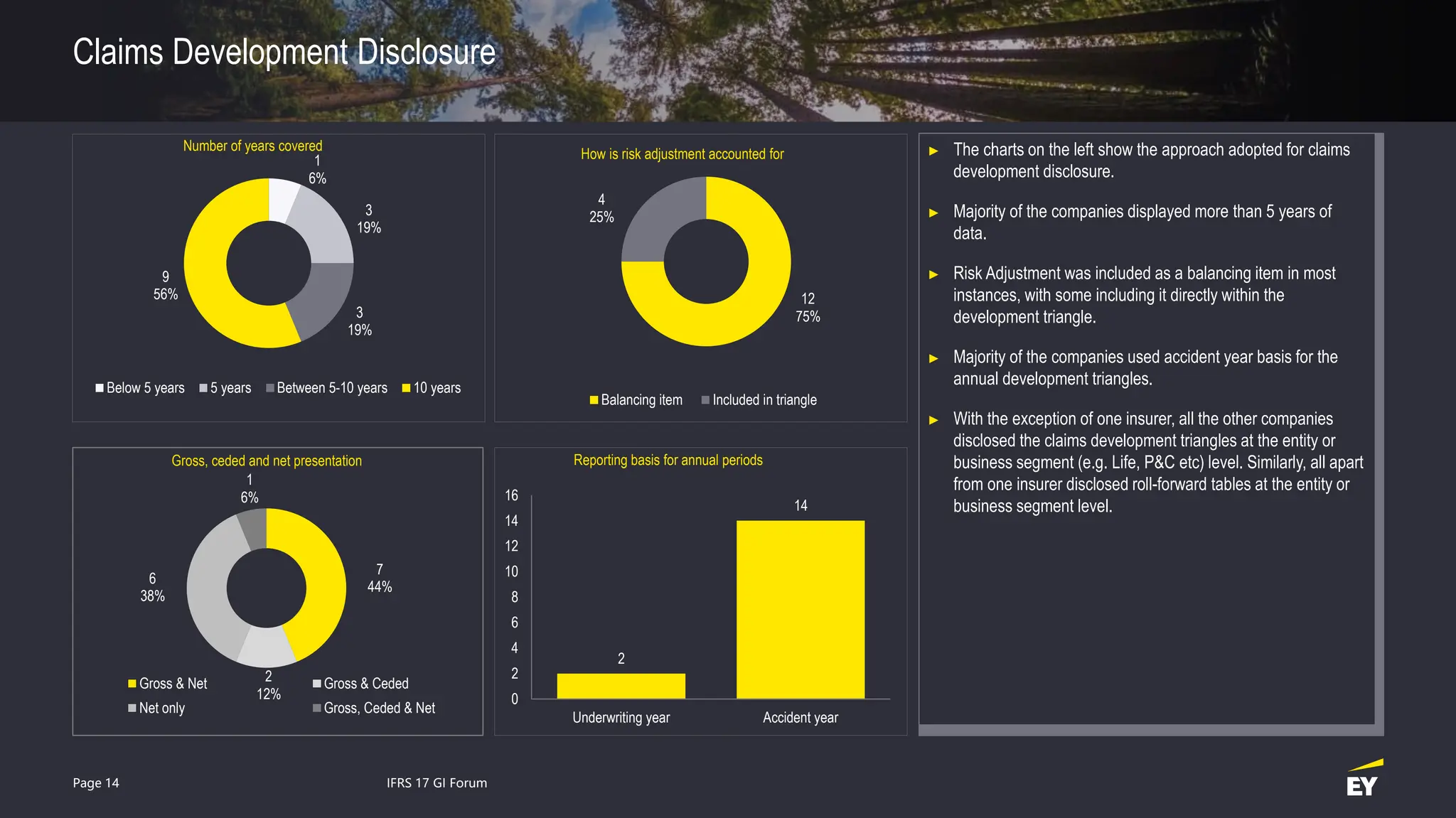Click the Gross & Ceded legend marker
The width and height of the screenshot is (1456, 818).
click(x=316, y=684)
